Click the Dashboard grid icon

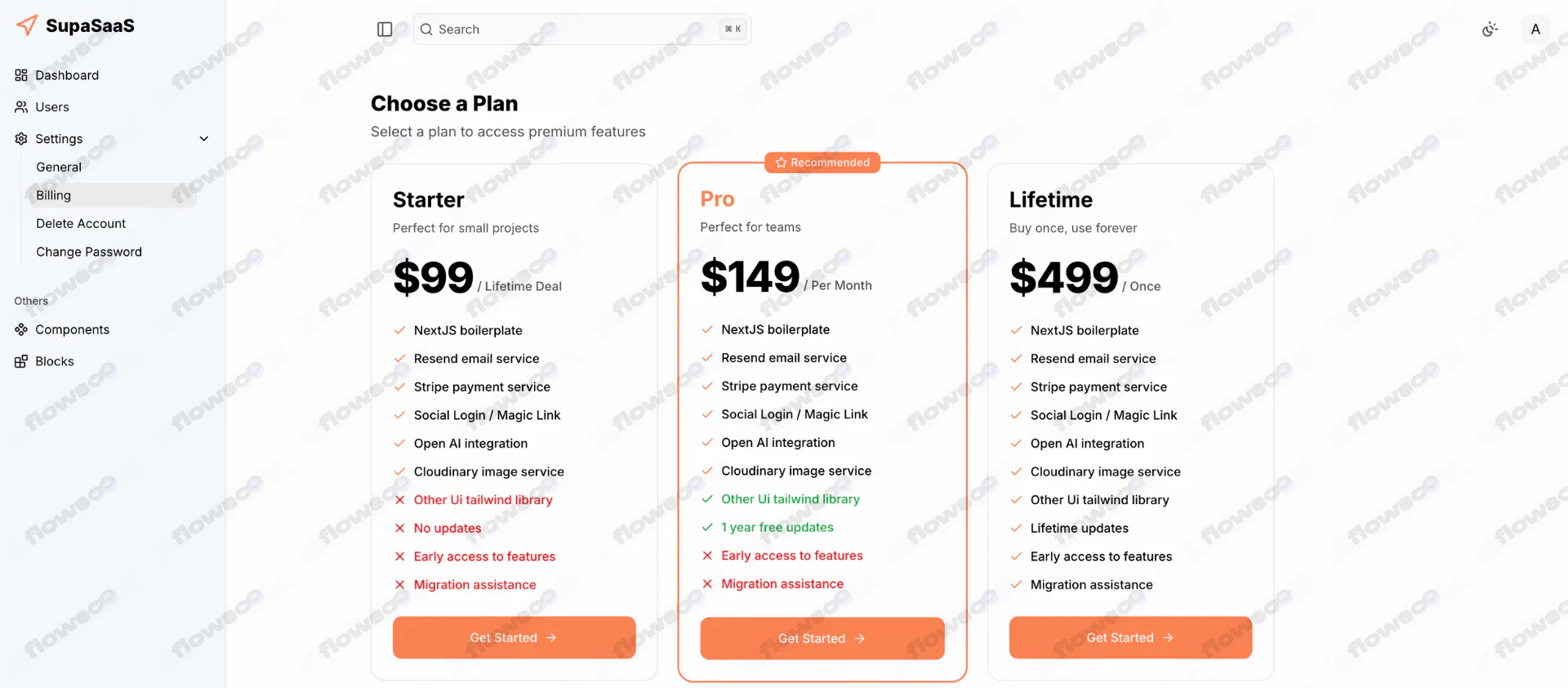click(x=21, y=75)
